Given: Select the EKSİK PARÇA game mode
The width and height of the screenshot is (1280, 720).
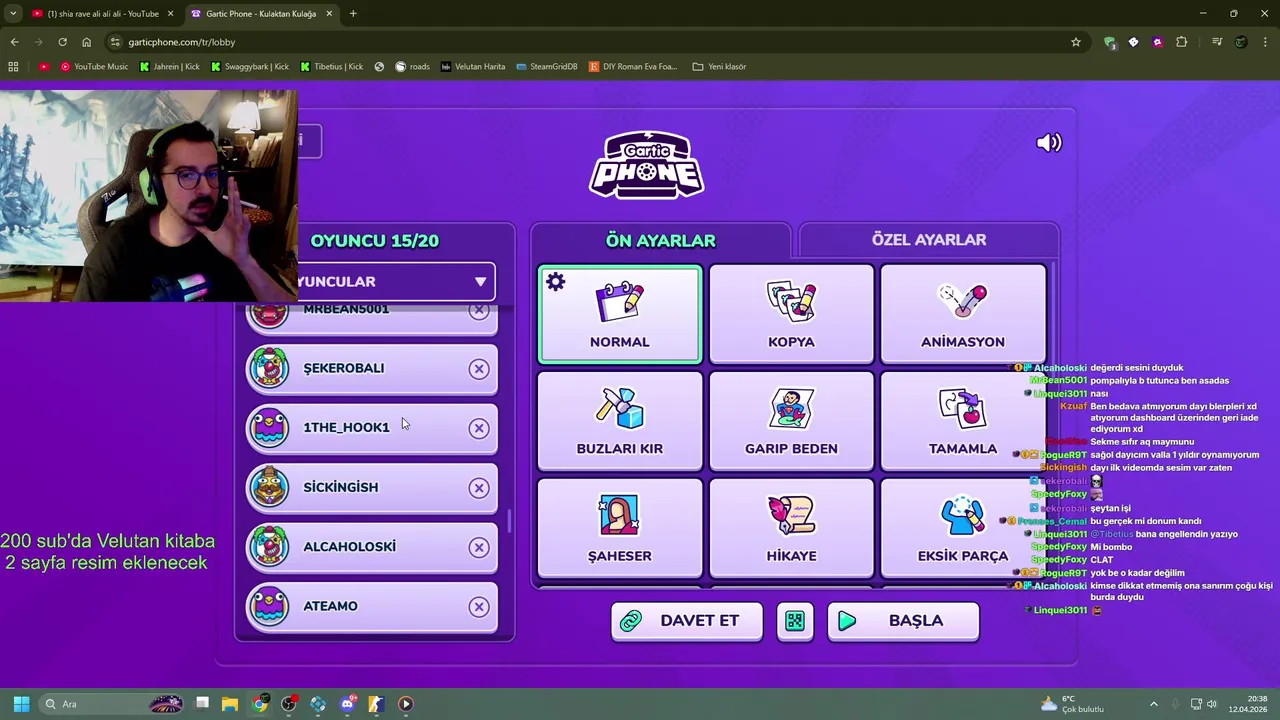Looking at the screenshot, I should (x=962, y=528).
